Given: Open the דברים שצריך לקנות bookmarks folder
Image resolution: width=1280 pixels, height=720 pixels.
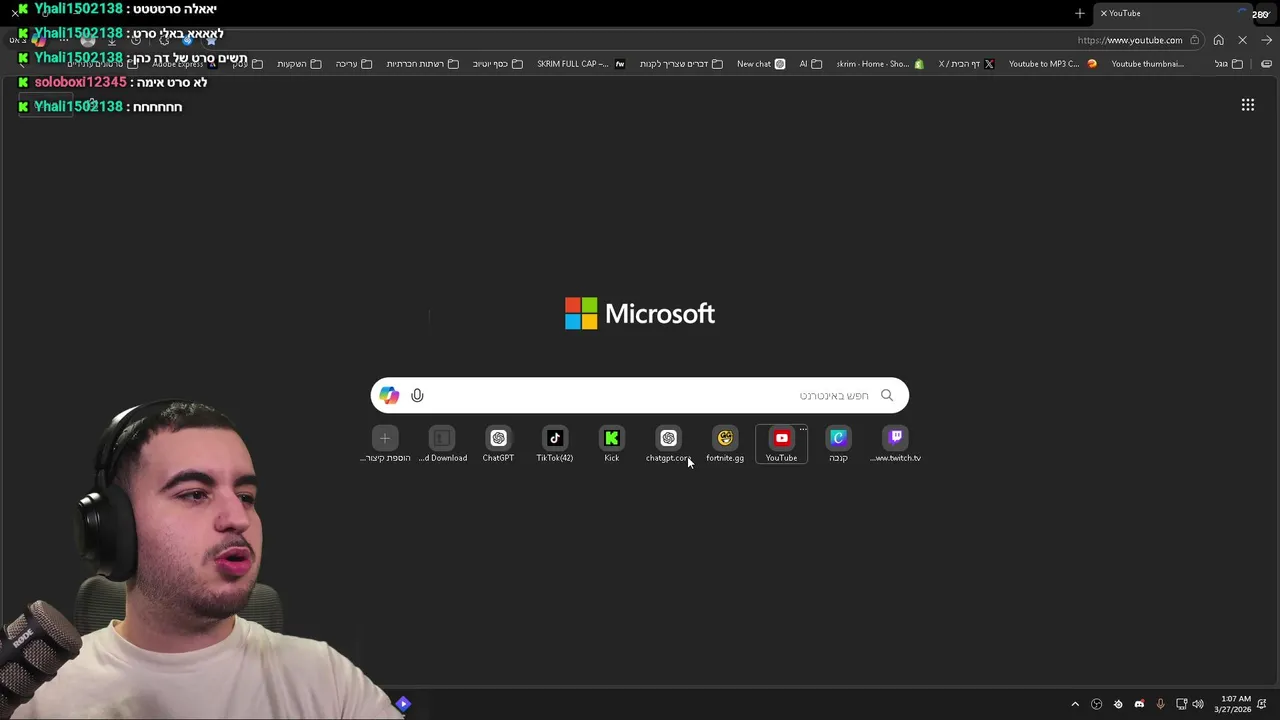Looking at the screenshot, I should (x=681, y=64).
